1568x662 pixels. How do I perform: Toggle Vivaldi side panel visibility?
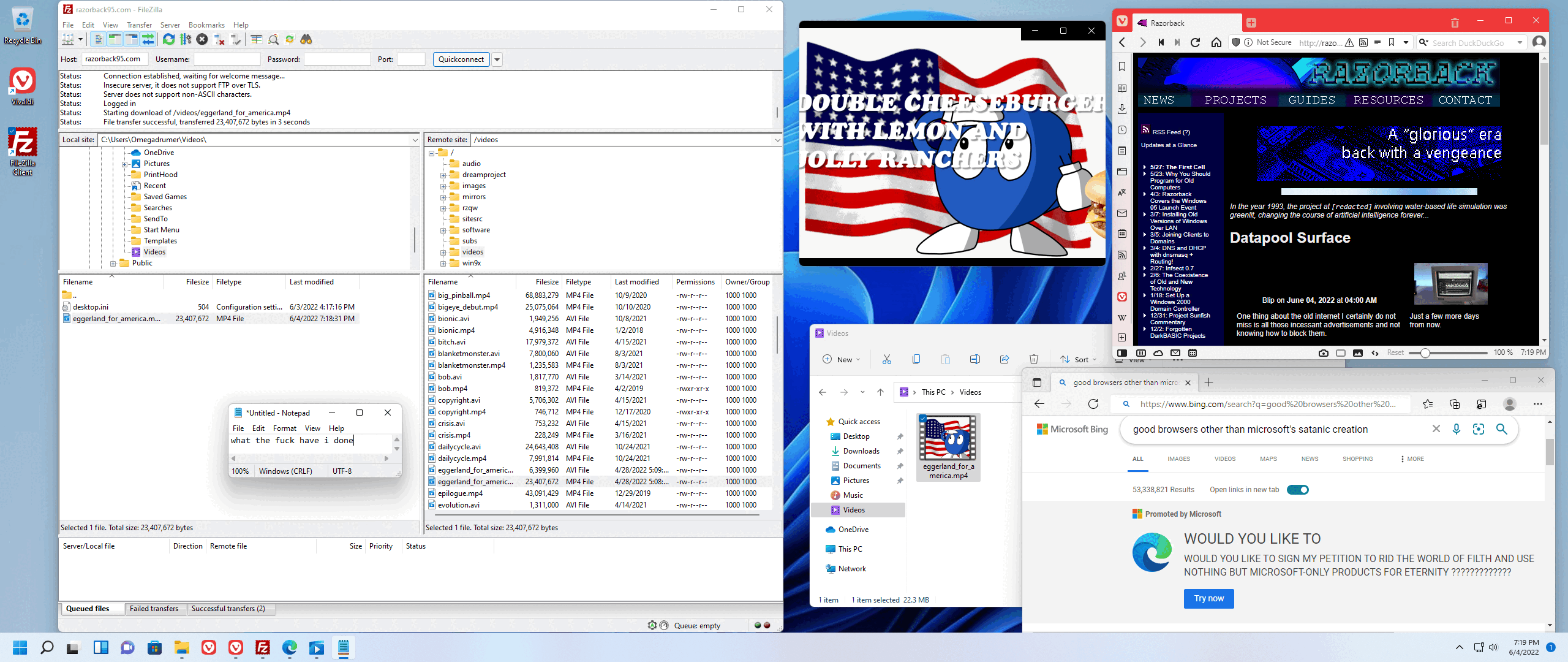pyautogui.click(x=1122, y=353)
